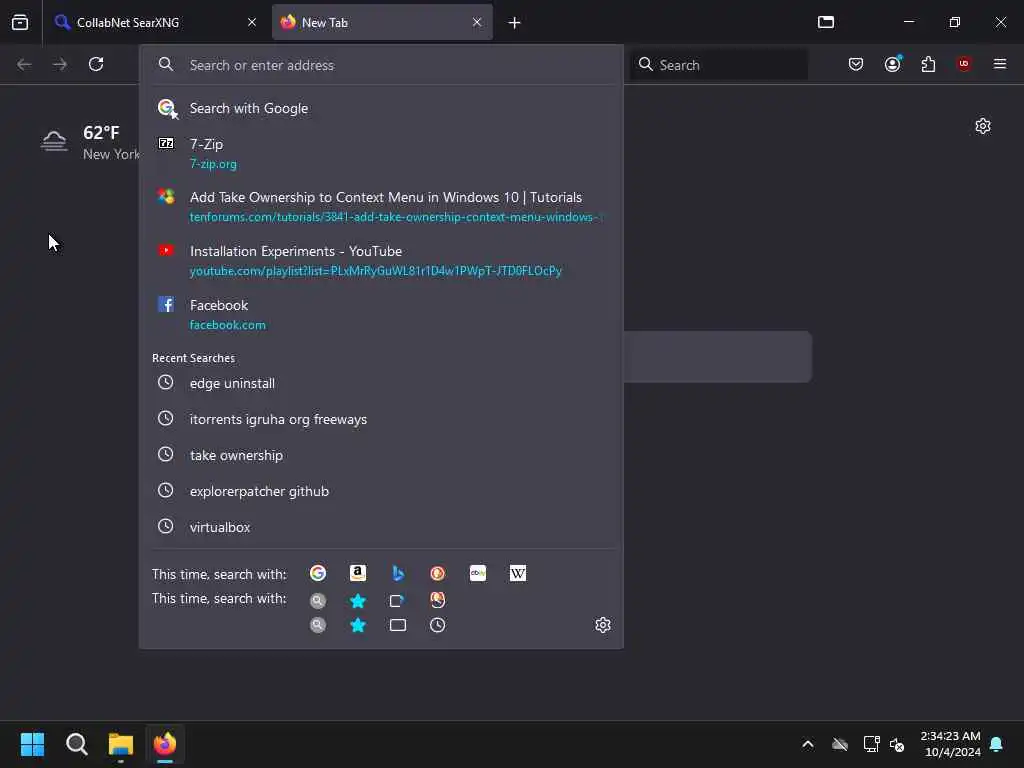Search this time with eBay icon
The image size is (1024, 768).
tap(478, 573)
